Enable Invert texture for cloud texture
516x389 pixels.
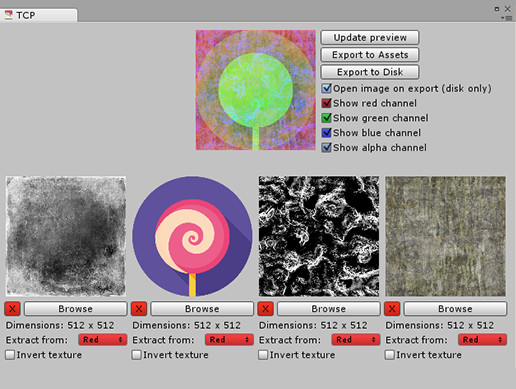[263, 355]
